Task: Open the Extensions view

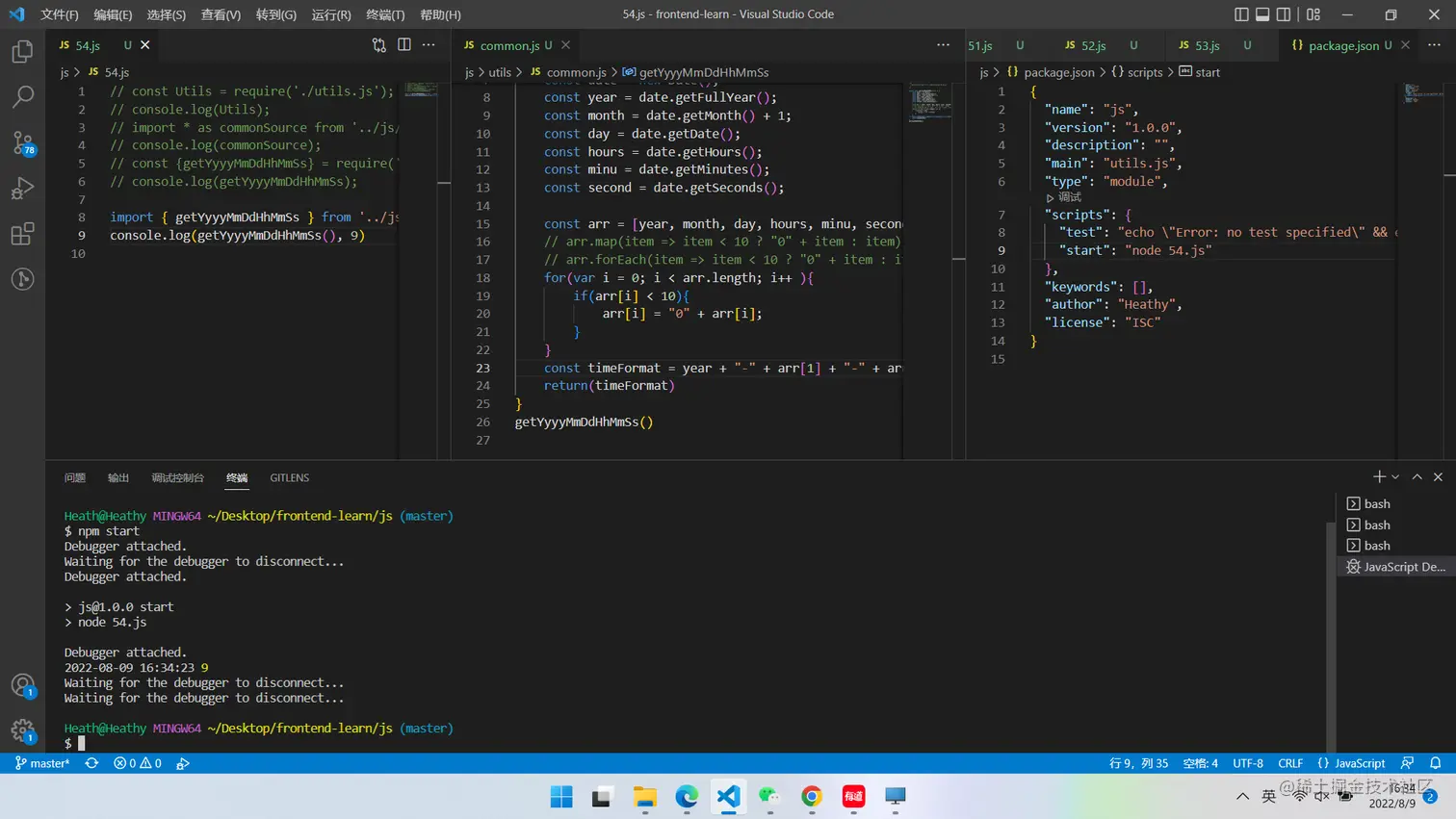Action: (22, 234)
